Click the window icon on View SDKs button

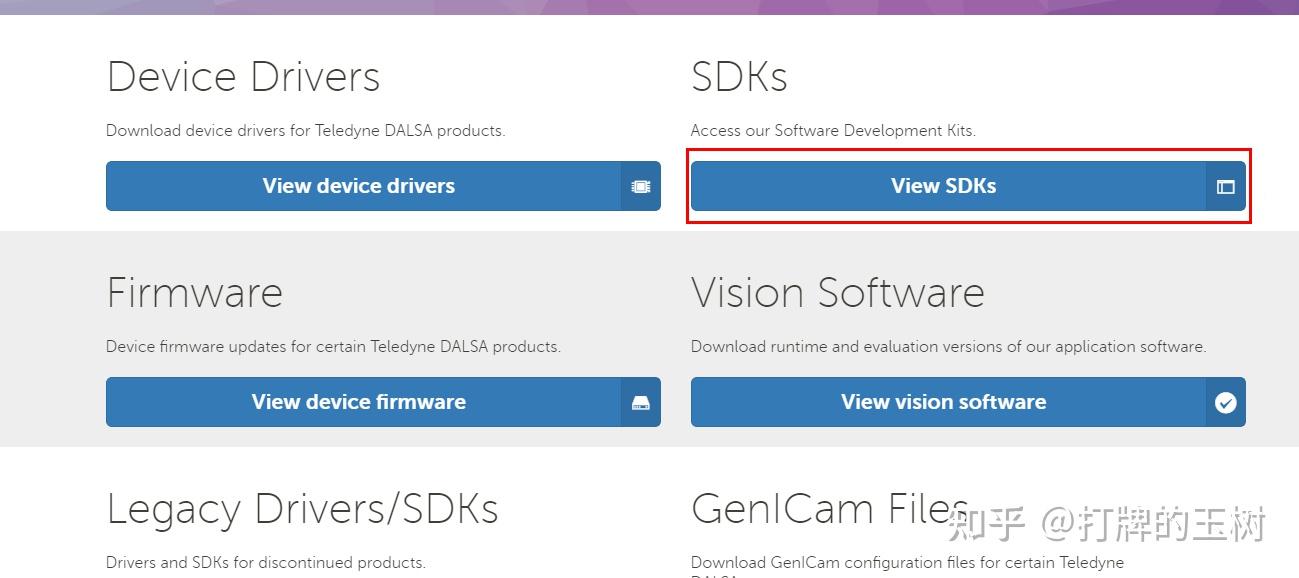1226,187
